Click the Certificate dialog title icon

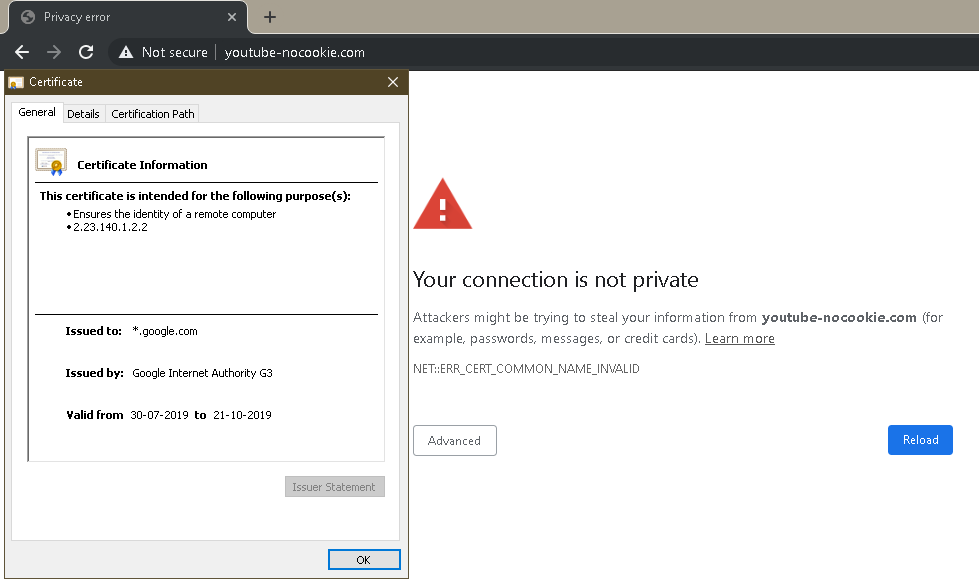click(x=16, y=82)
